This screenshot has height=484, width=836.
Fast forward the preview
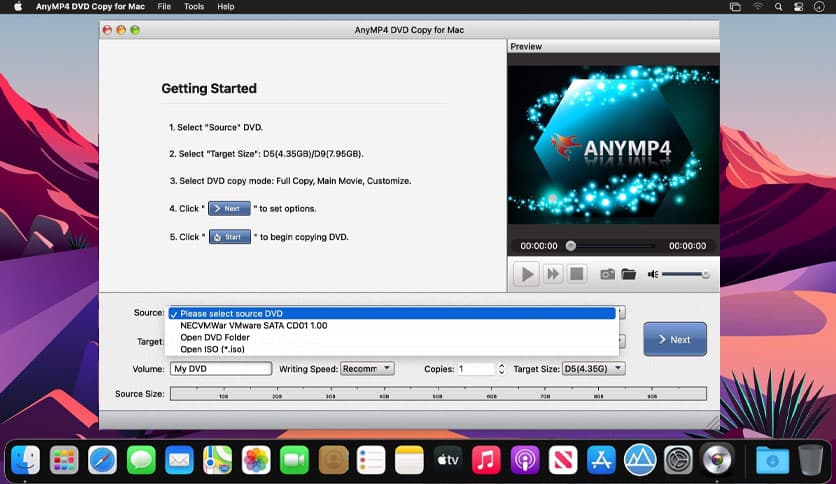pyautogui.click(x=553, y=274)
